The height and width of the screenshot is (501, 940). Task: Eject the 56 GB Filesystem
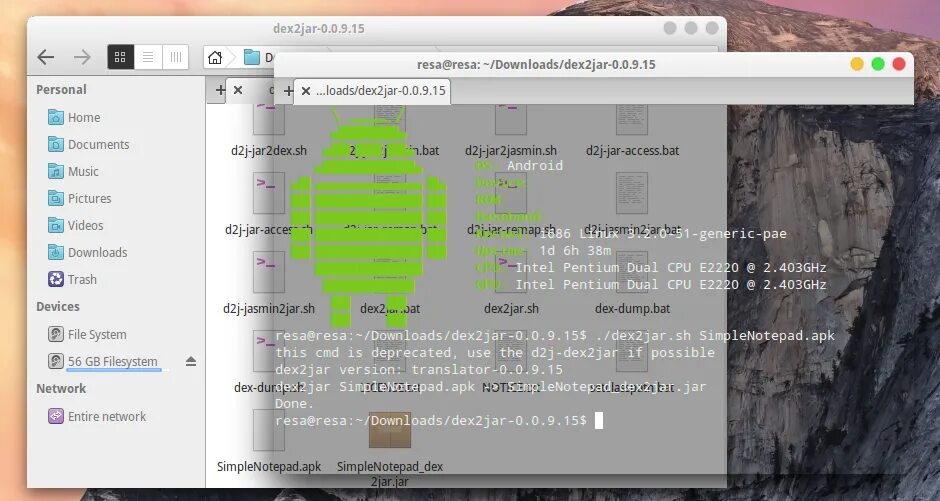click(x=191, y=361)
